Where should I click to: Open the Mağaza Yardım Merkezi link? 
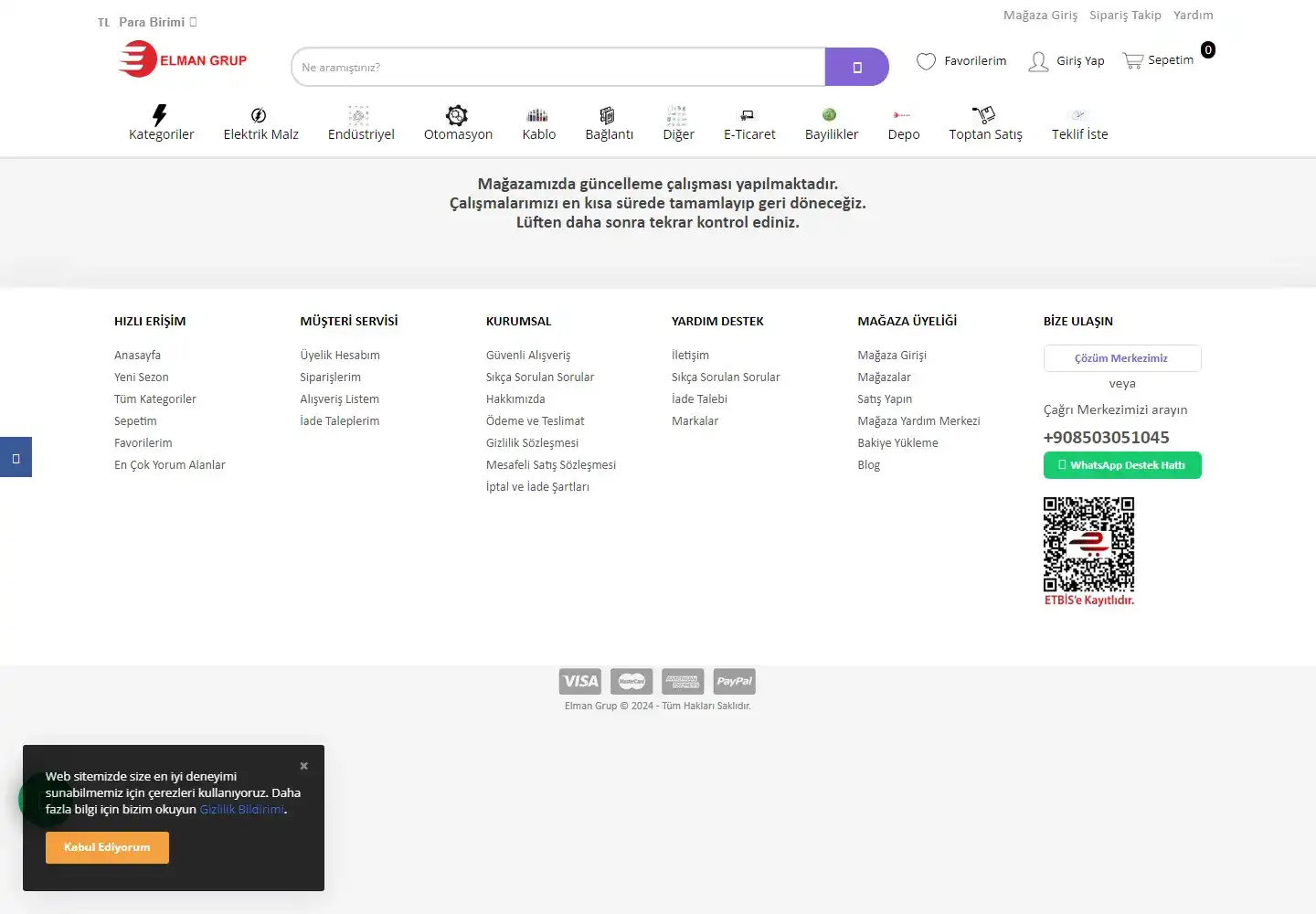pyautogui.click(x=918, y=420)
